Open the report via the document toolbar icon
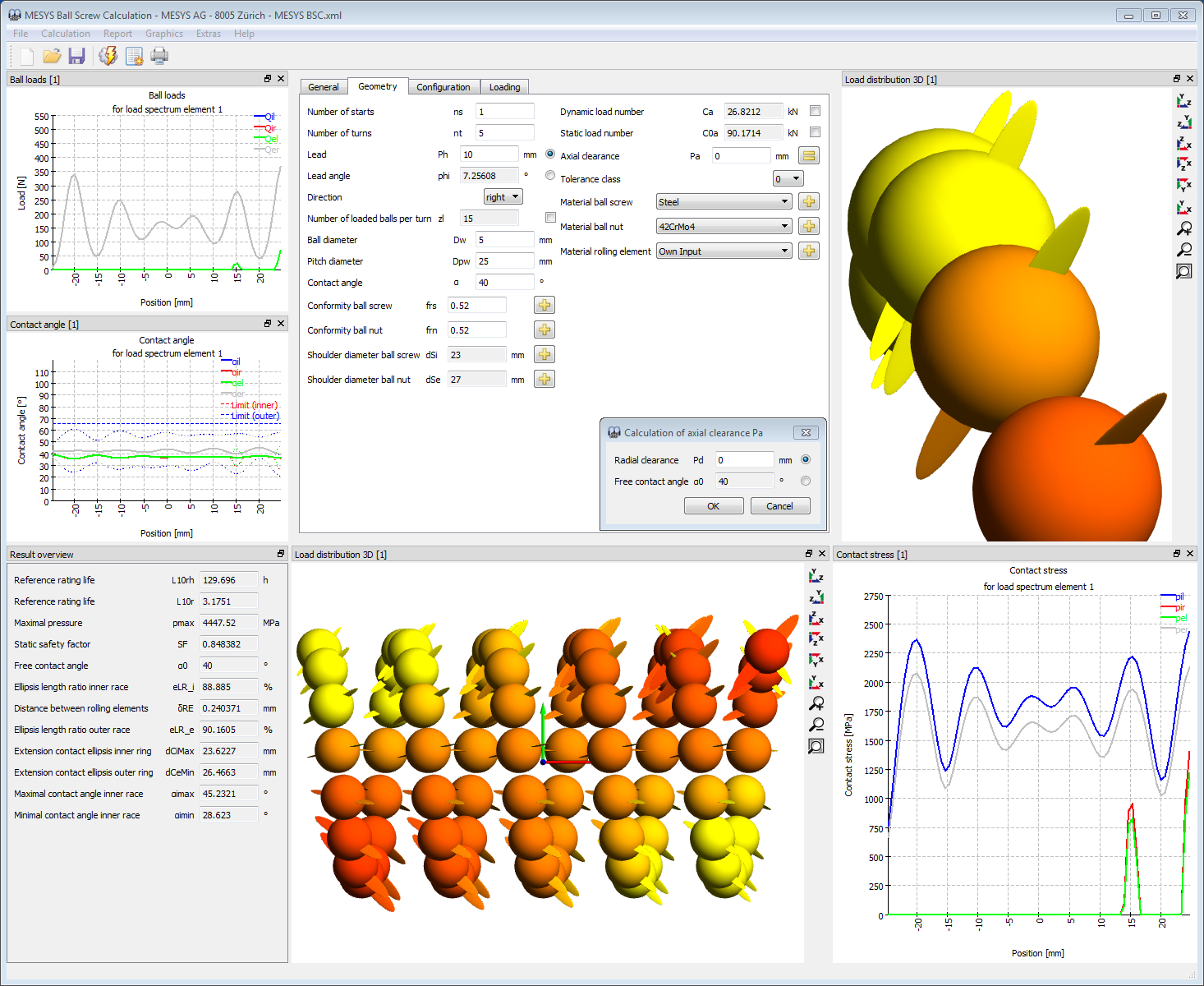1204x986 pixels. tap(134, 56)
